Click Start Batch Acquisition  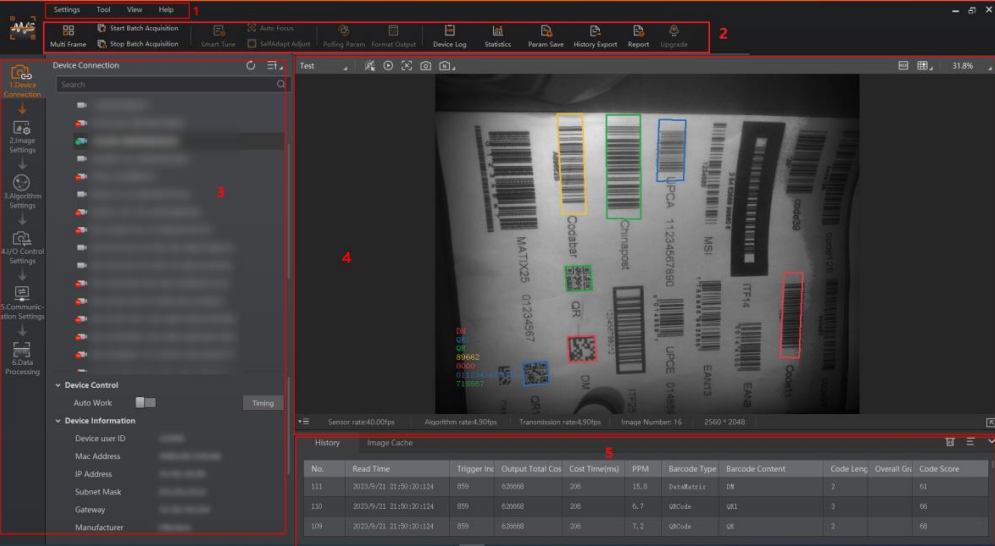tap(138, 28)
